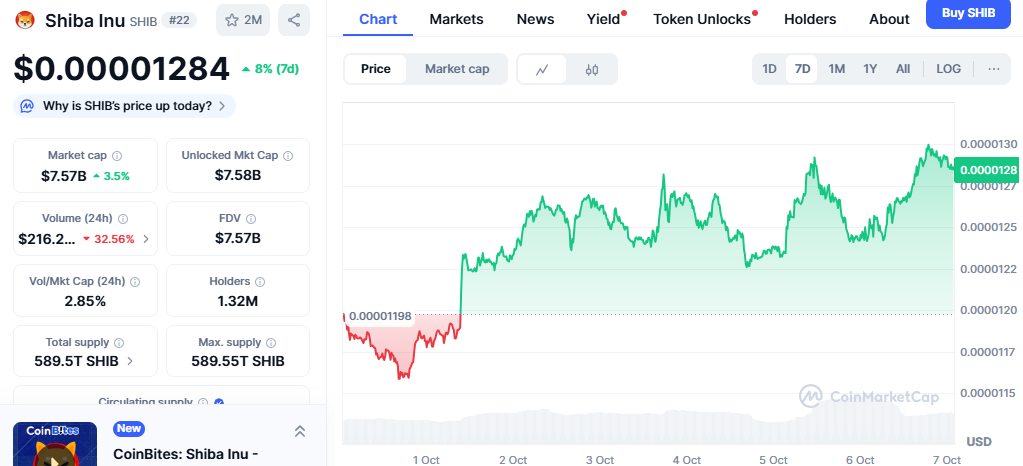This screenshot has height=466, width=1023.
Task: Select the 1M time range button
Action: tap(837, 69)
